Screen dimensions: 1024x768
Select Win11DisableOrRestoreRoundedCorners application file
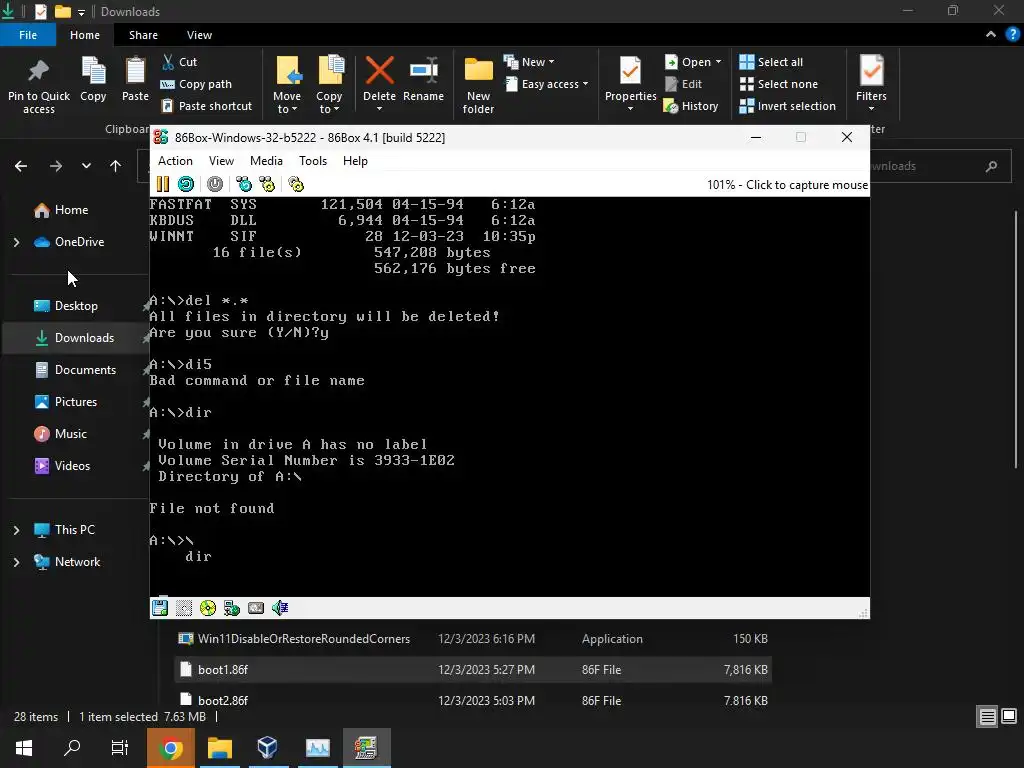tap(473, 639)
